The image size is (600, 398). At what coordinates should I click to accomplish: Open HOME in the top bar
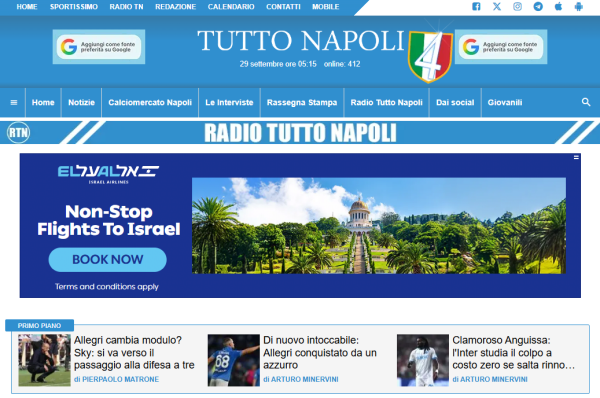tap(27, 7)
